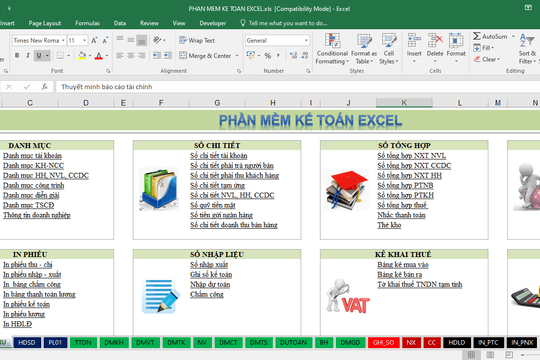Screen dimensions: 540x360
Task: Switch to GHI_SO sheet tab
Action: pos(383,342)
